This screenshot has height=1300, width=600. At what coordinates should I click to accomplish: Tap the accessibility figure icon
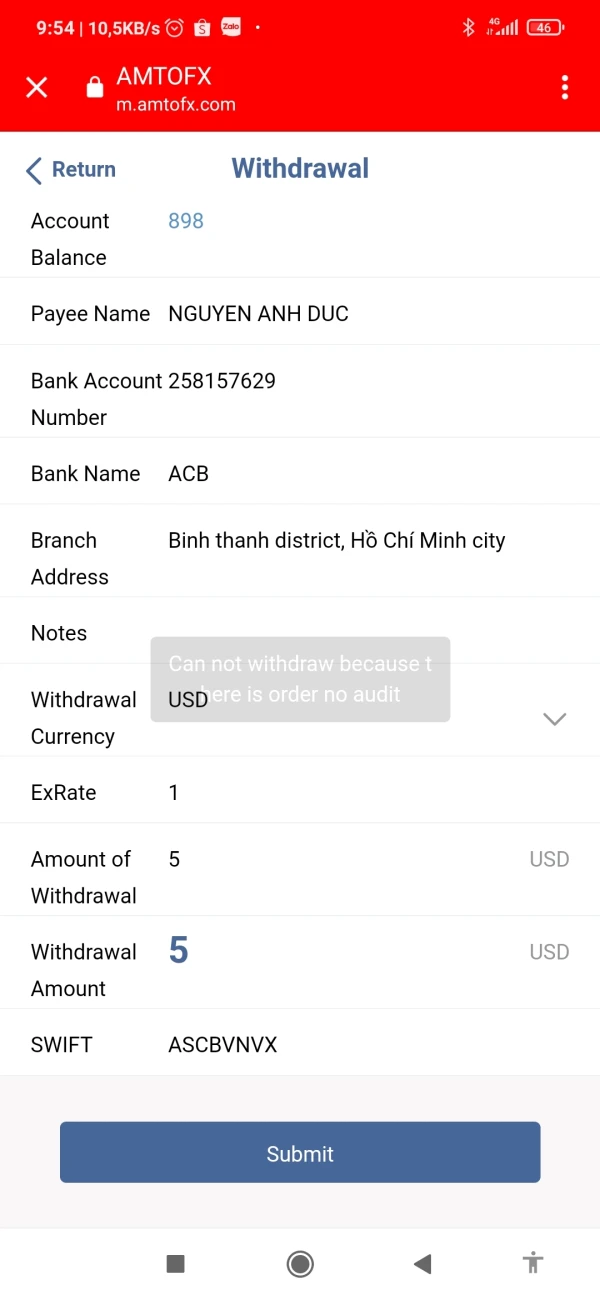[533, 1263]
